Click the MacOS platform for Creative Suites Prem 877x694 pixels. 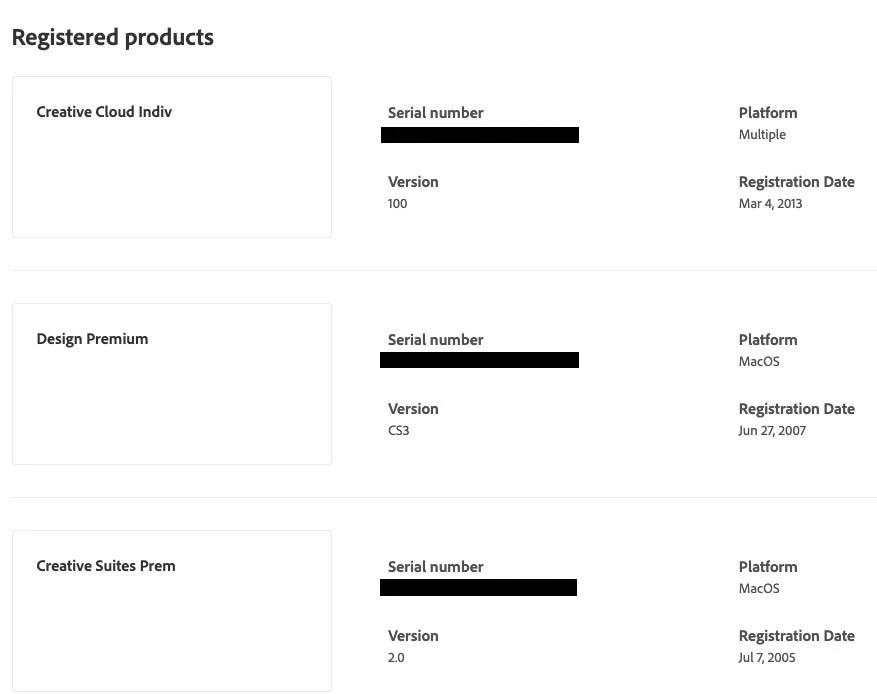click(x=759, y=589)
